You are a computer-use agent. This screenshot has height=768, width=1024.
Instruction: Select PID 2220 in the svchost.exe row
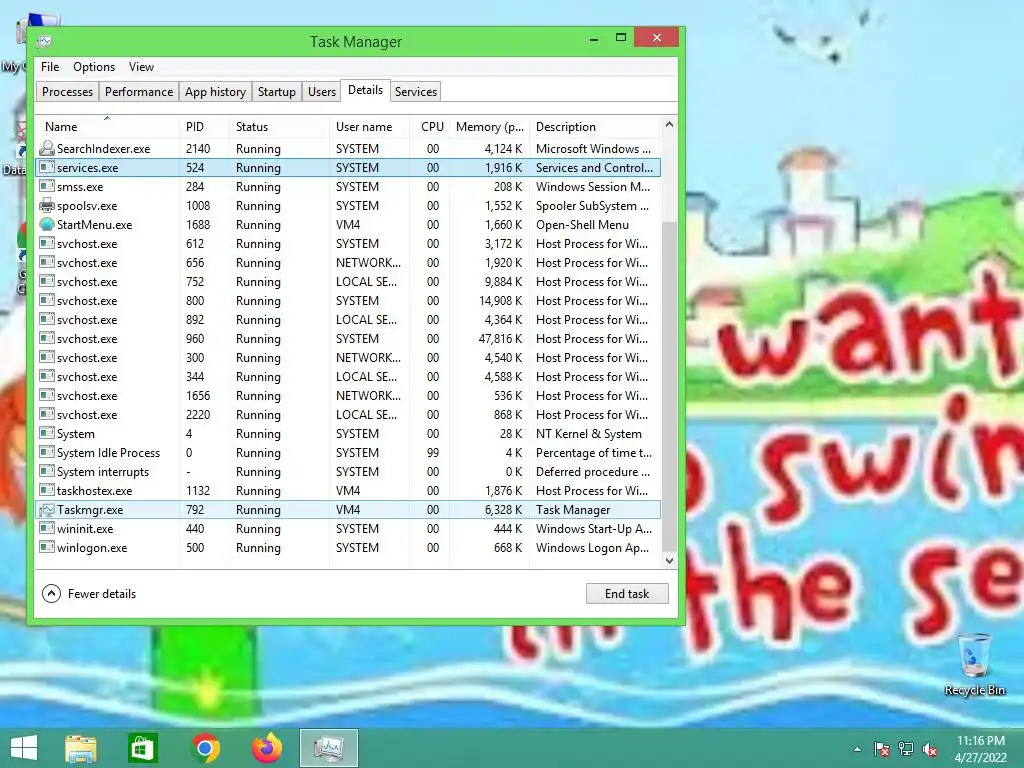click(x=198, y=415)
